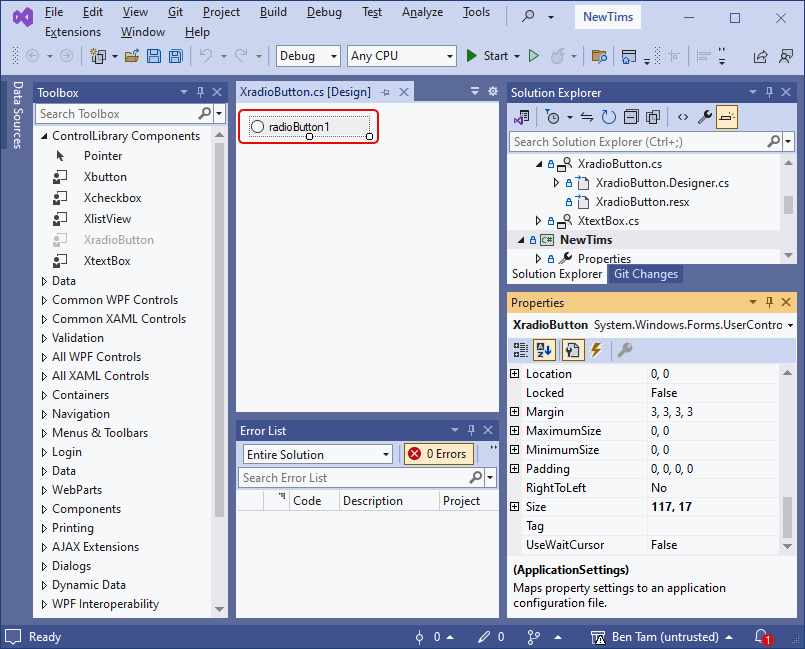The height and width of the screenshot is (649, 805).
Task: Collapse All items in Solution Explorer
Action: [x=632, y=117]
